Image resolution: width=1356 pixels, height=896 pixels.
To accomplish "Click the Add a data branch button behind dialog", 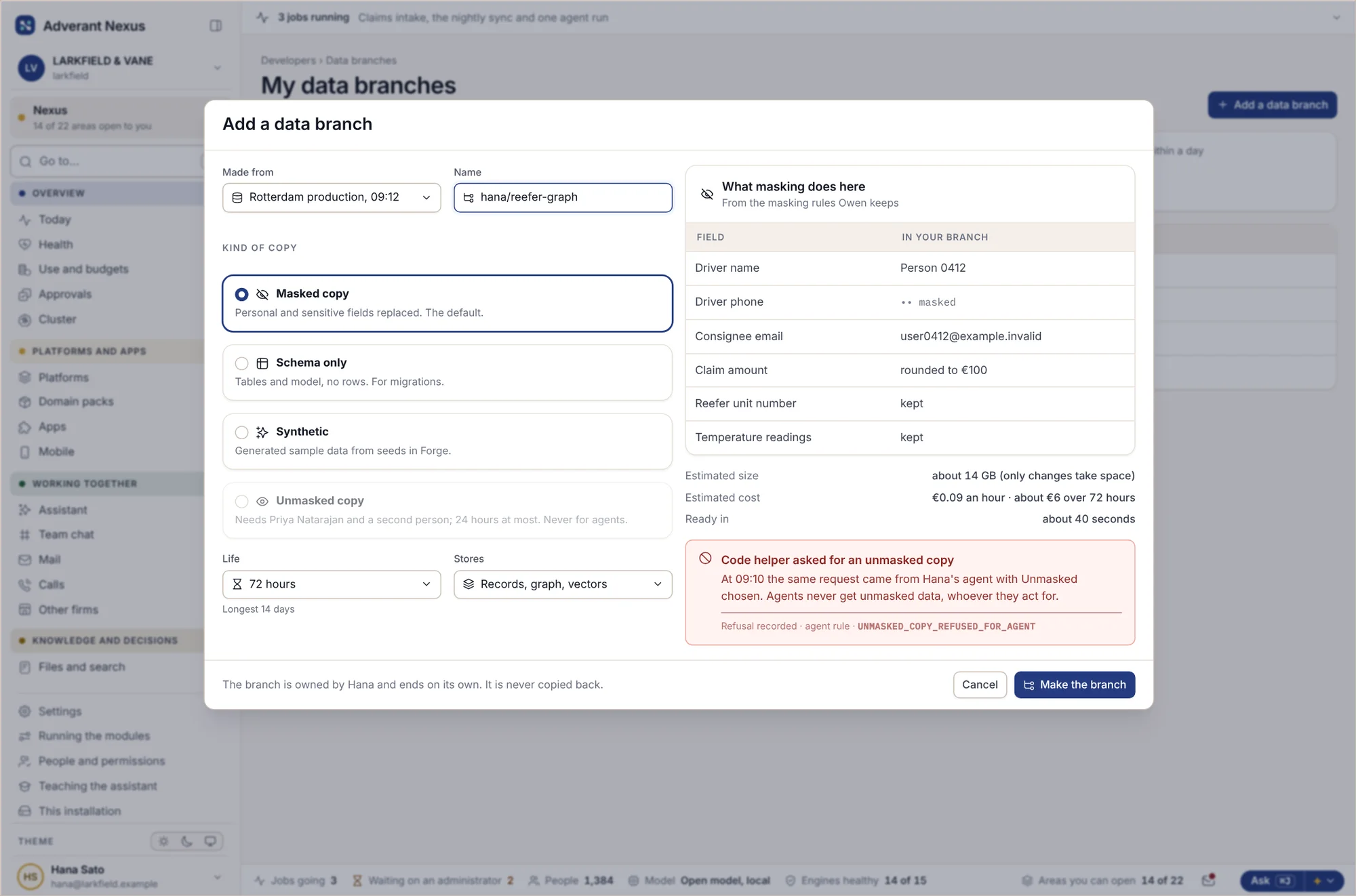I will 1272,105.
